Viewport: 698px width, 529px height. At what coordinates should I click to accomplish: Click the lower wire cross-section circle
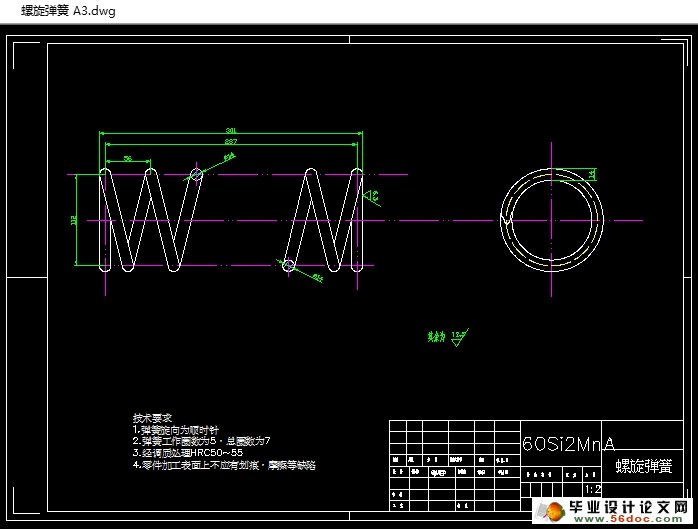tap(288, 265)
